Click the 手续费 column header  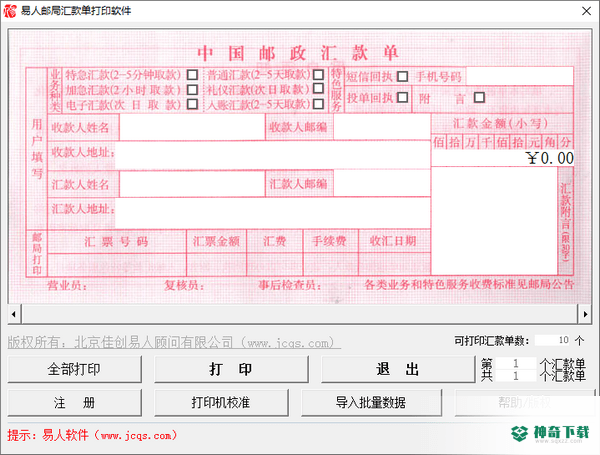tap(329, 241)
